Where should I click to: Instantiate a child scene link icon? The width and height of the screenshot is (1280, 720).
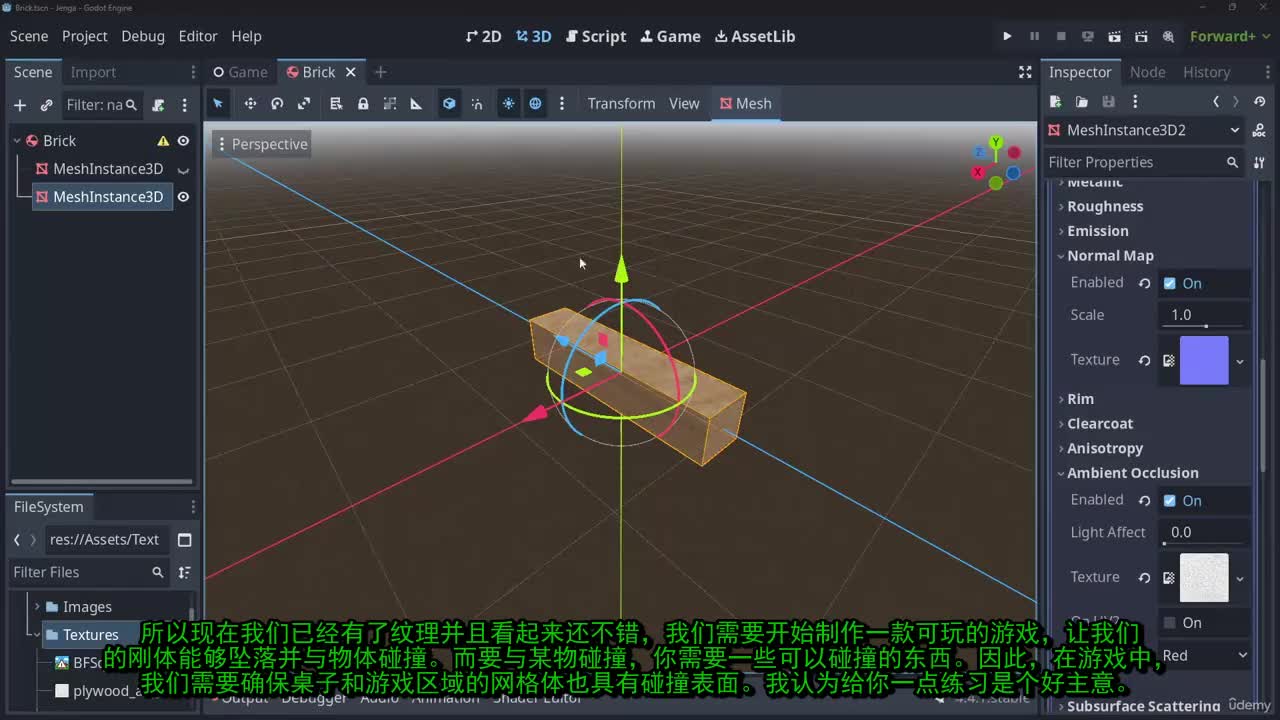tap(46, 105)
